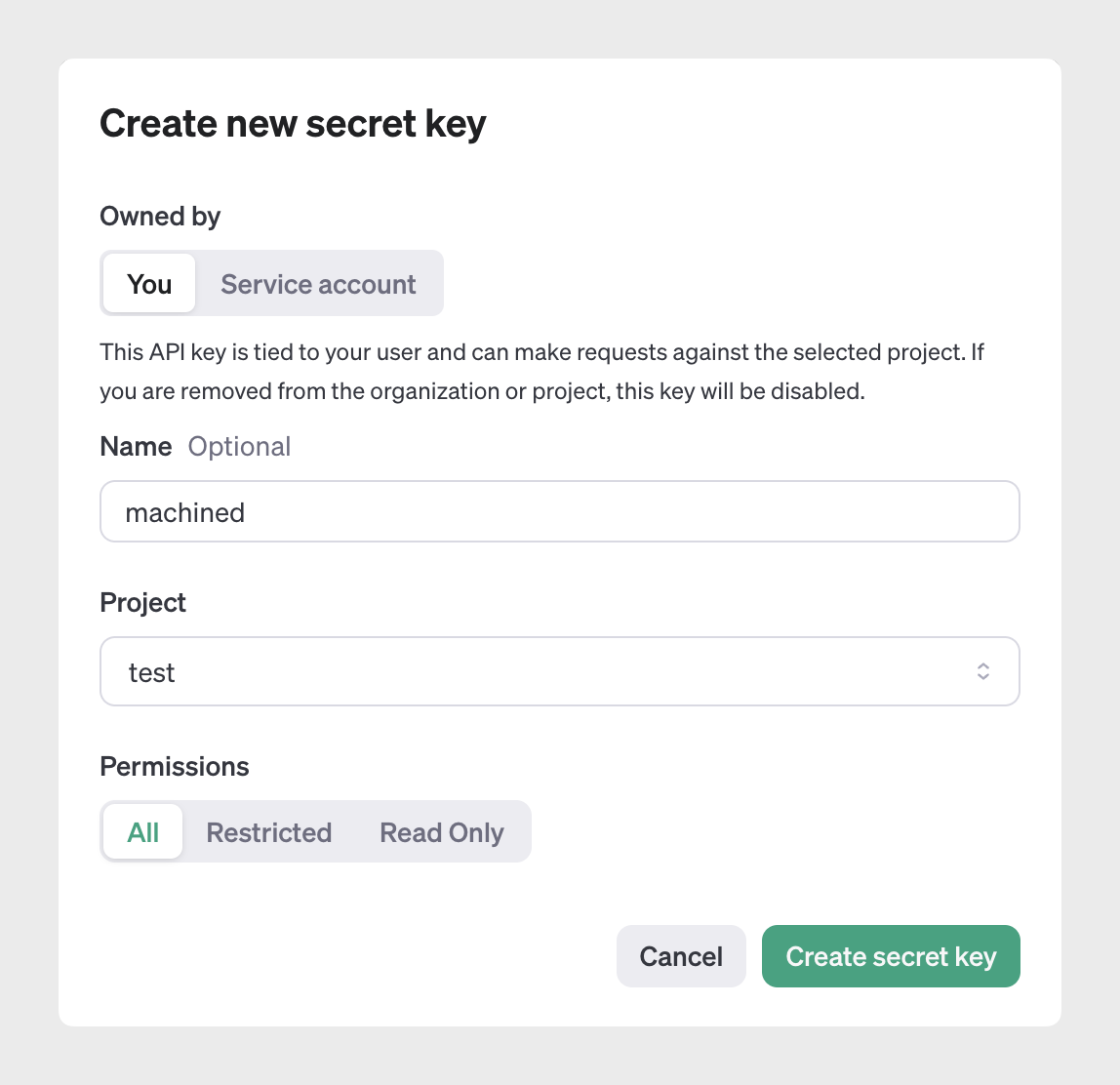Screen dimensions: 1120x1085
Task: Click the Optional hint text
Action: [x=239, y=446]
